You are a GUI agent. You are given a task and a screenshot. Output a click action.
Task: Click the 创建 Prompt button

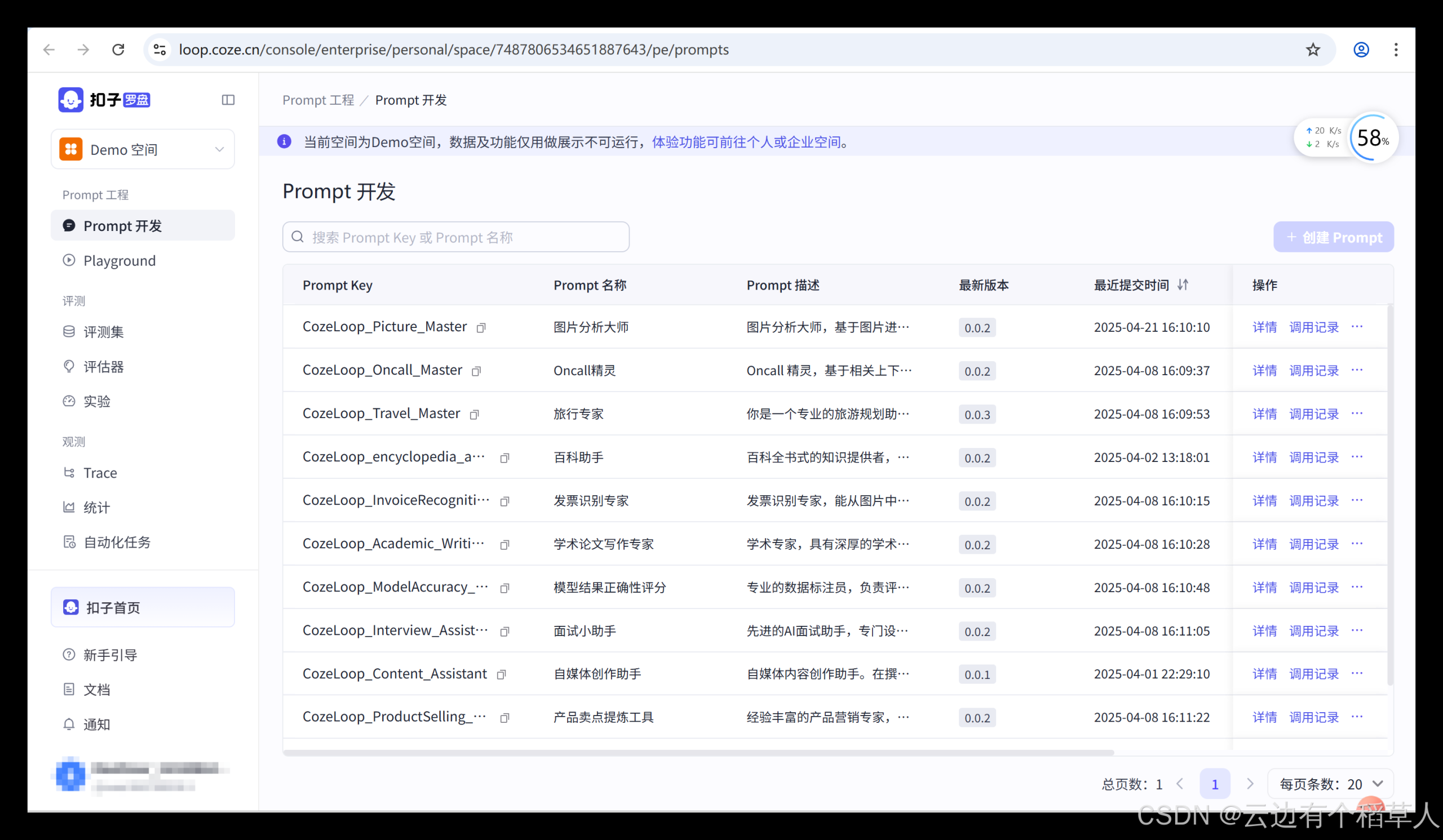[x=1334, y=237]
